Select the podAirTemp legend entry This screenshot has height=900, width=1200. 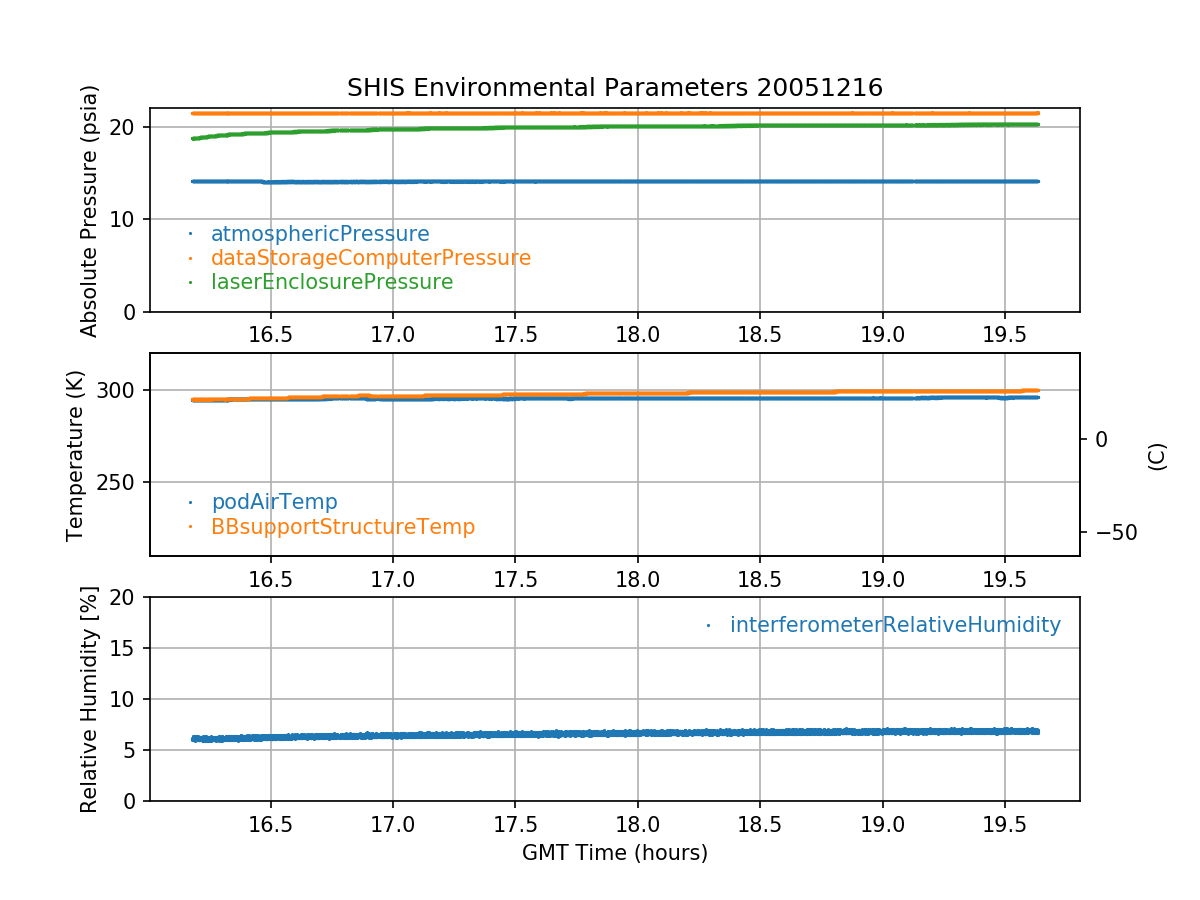pyautogui.click(x=274, y=502)
